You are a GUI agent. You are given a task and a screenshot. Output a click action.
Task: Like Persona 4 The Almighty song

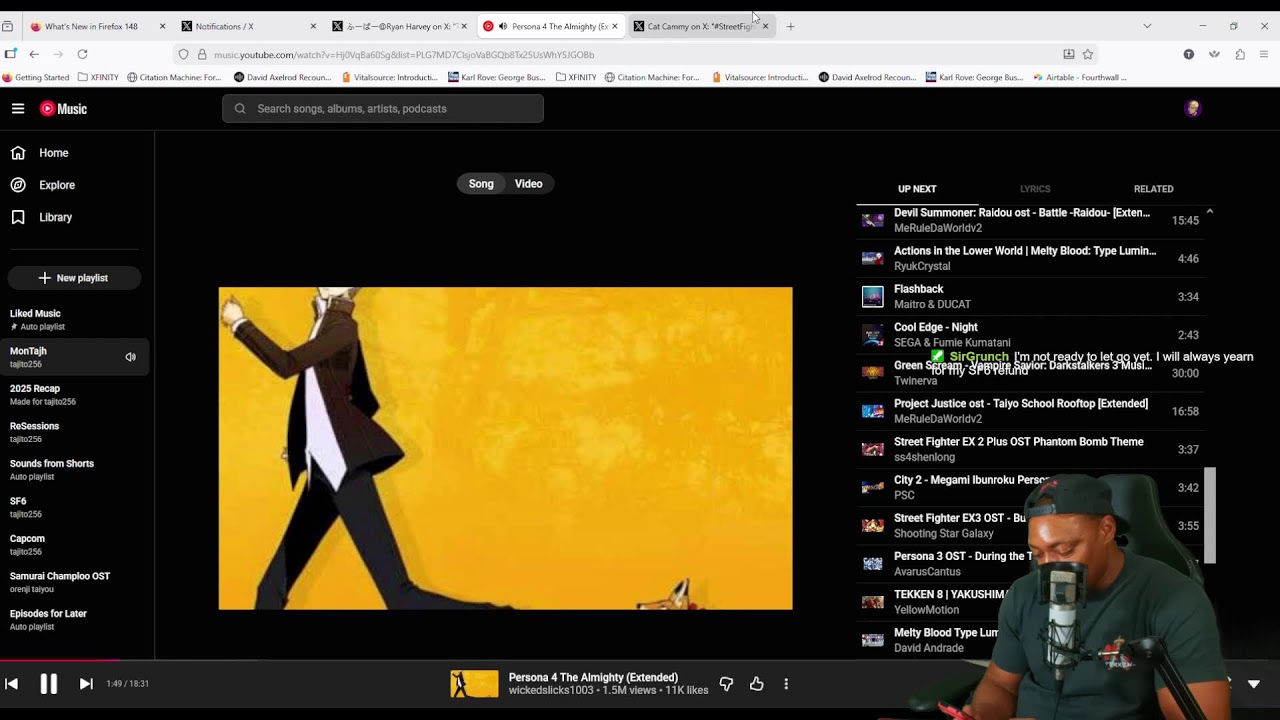click(x=756, y=684)
